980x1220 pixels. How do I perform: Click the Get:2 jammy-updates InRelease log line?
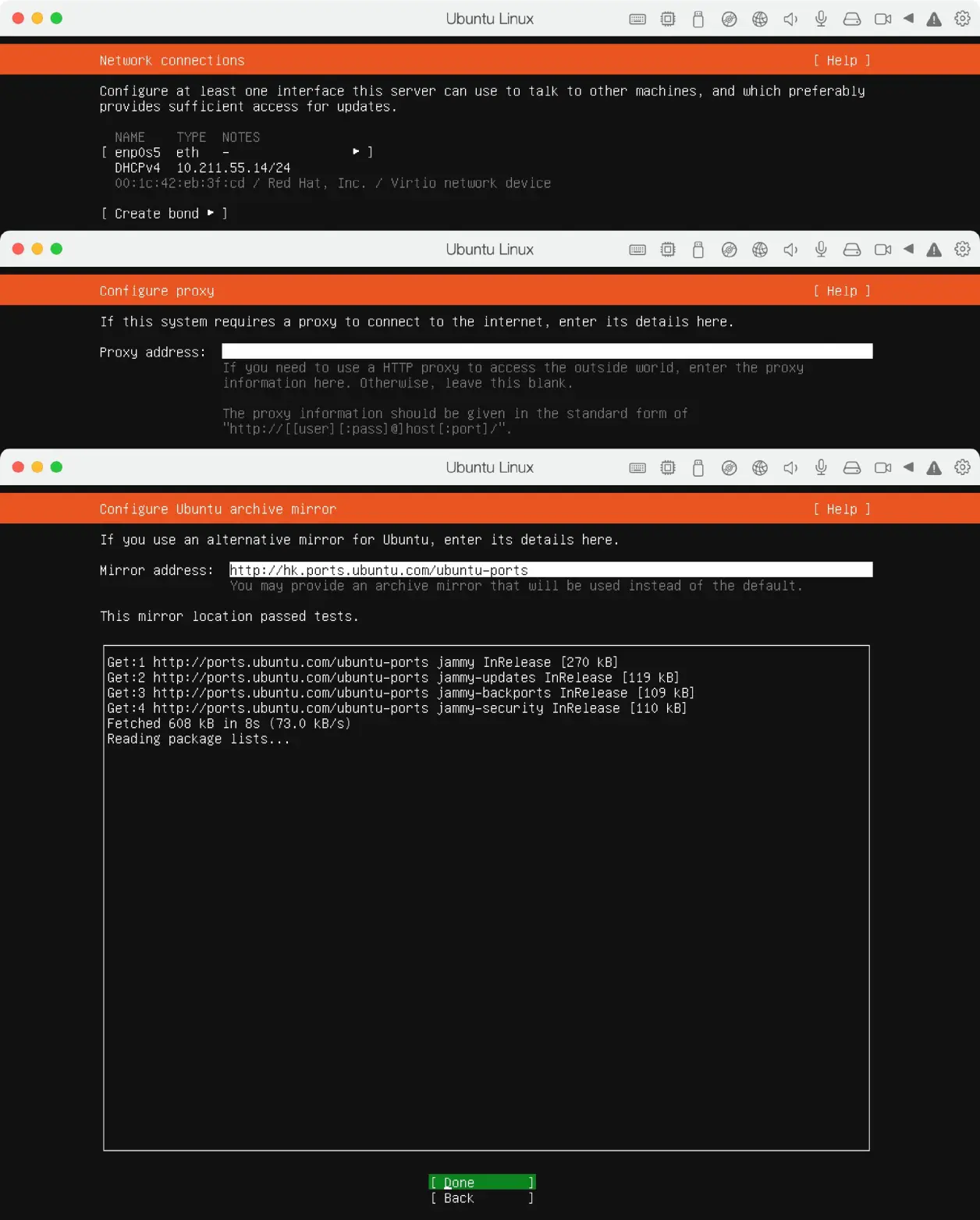coord(393,678)
